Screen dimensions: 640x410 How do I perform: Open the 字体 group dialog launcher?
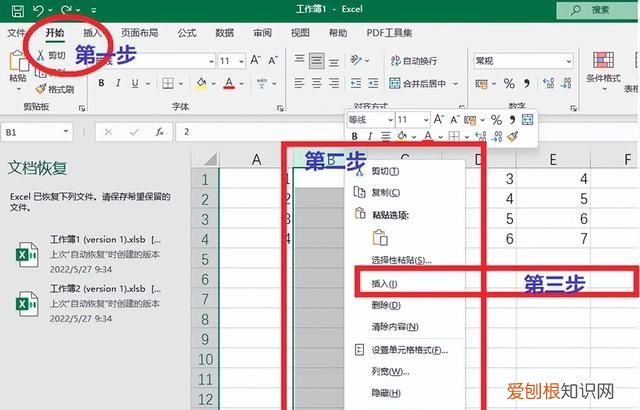[280, 108]
